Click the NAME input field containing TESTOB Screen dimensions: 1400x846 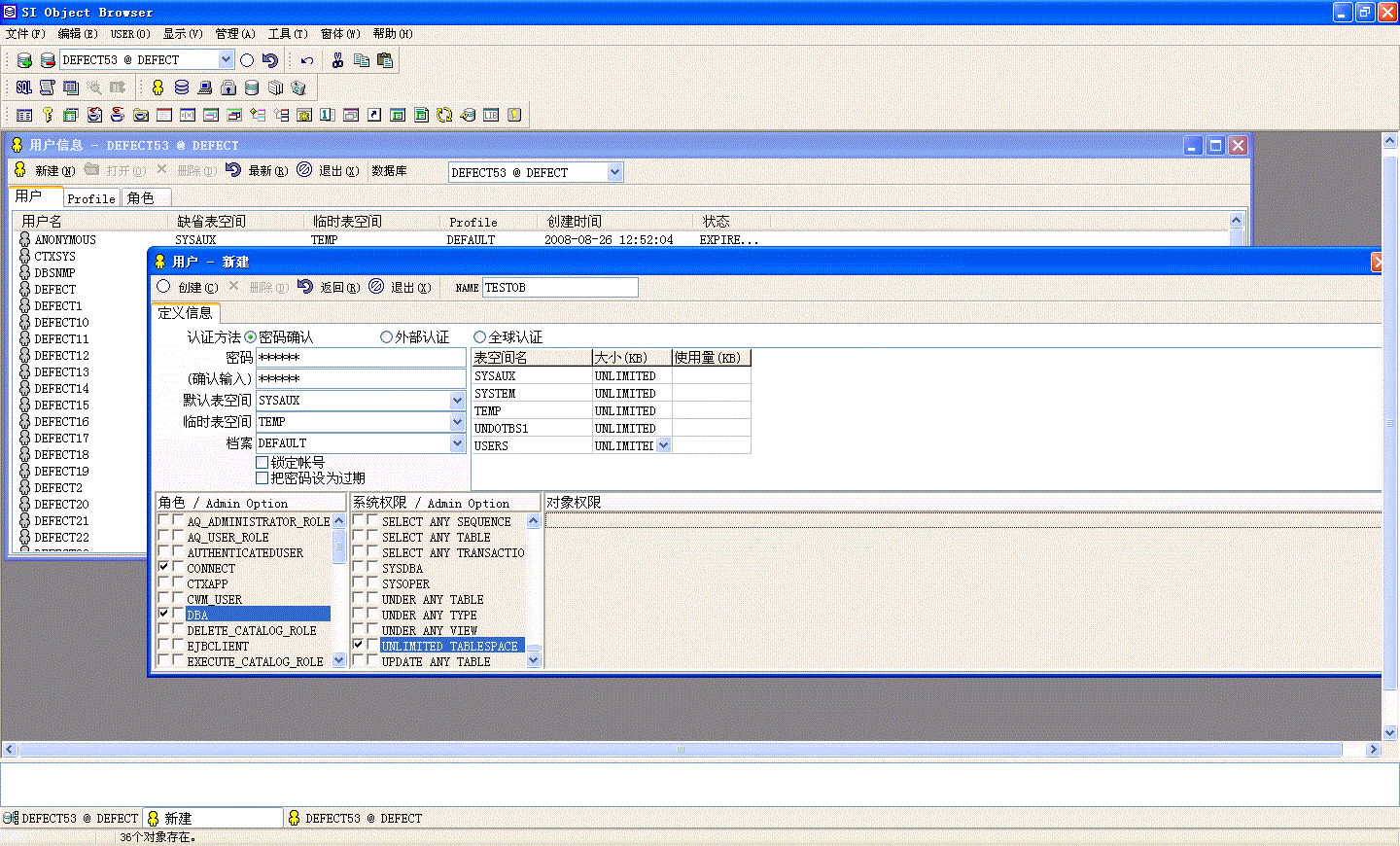point(559,288)
